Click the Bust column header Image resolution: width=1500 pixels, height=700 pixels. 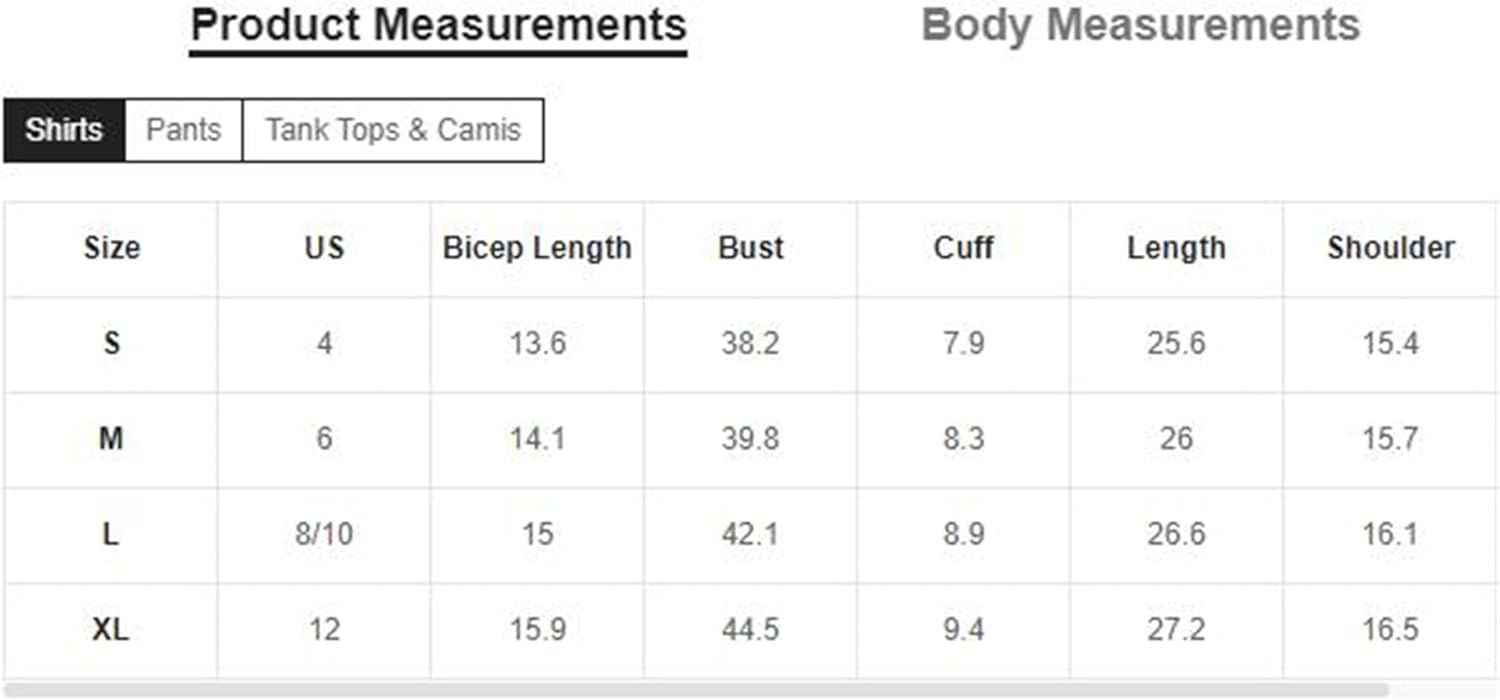coord(751,248)
